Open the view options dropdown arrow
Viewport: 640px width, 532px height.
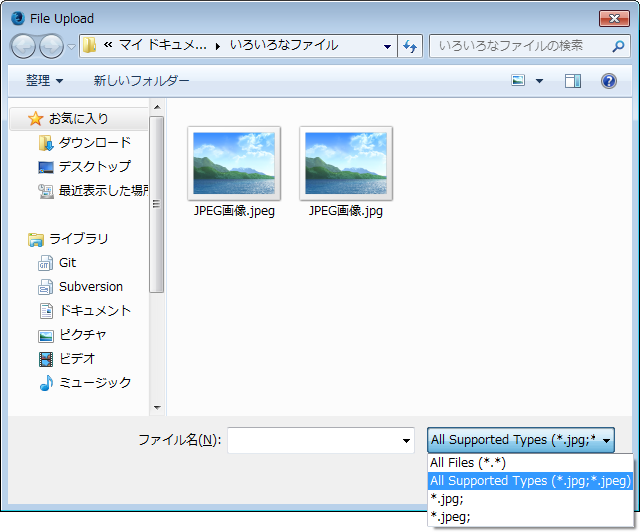539,81
